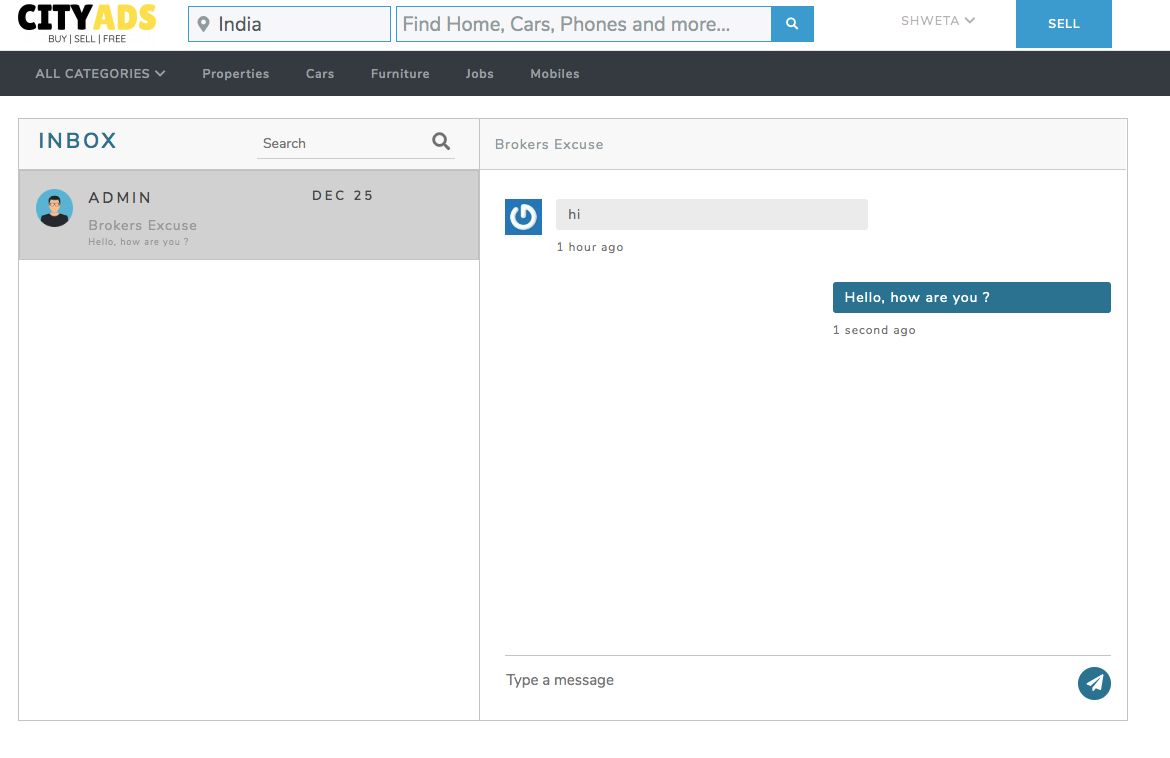Click the location pin icon

(203, 25)
